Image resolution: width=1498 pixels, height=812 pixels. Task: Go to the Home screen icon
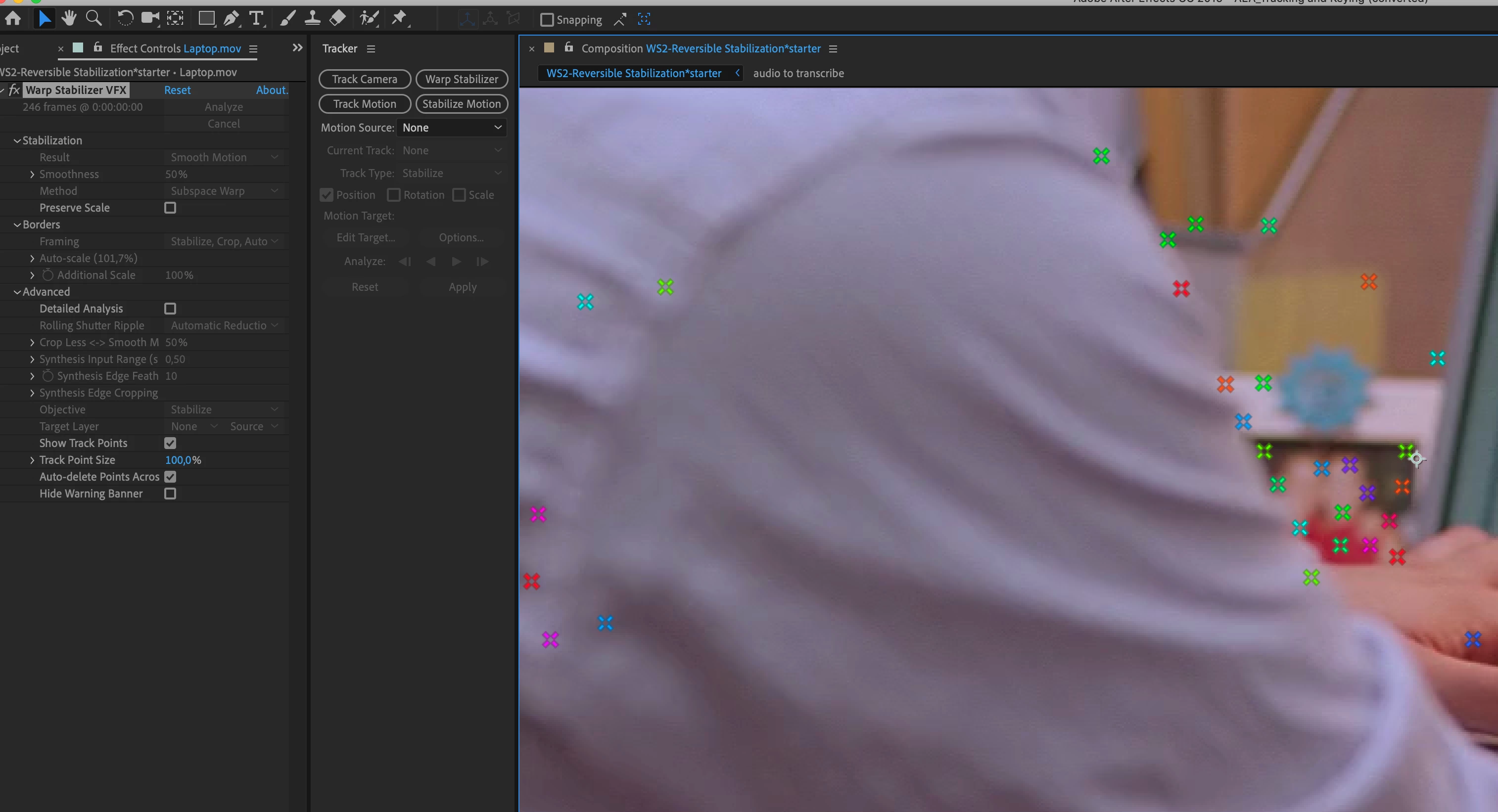(x=13, y=19)
